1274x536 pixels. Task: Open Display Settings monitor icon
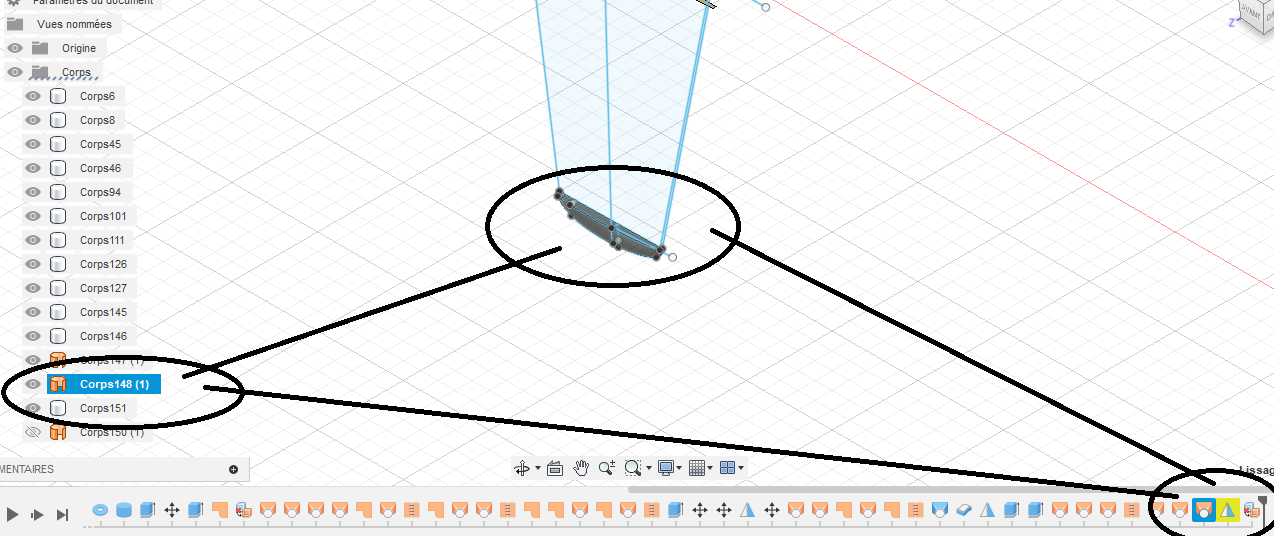click(666, 468)
